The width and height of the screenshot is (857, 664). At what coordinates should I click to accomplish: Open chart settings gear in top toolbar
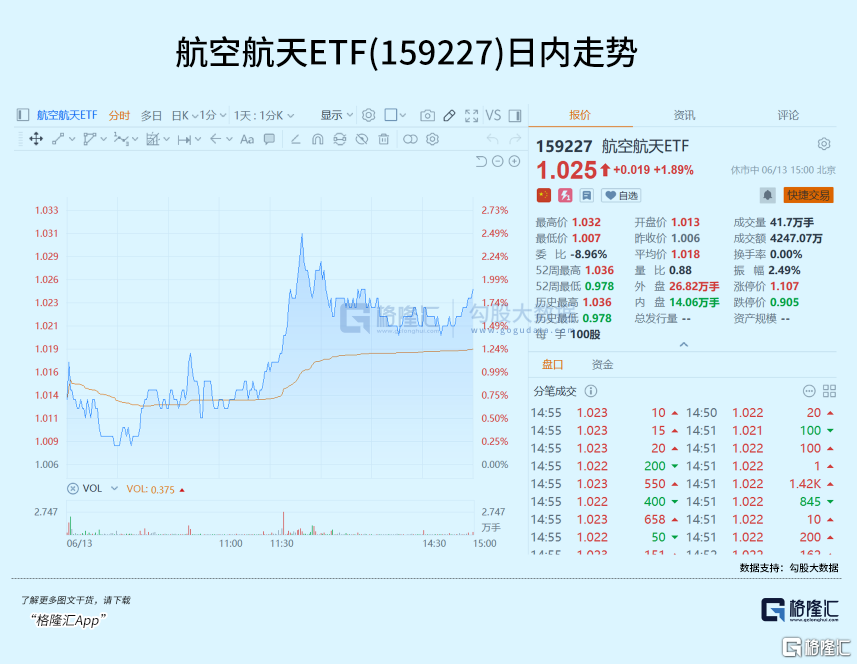coord(368,115)
